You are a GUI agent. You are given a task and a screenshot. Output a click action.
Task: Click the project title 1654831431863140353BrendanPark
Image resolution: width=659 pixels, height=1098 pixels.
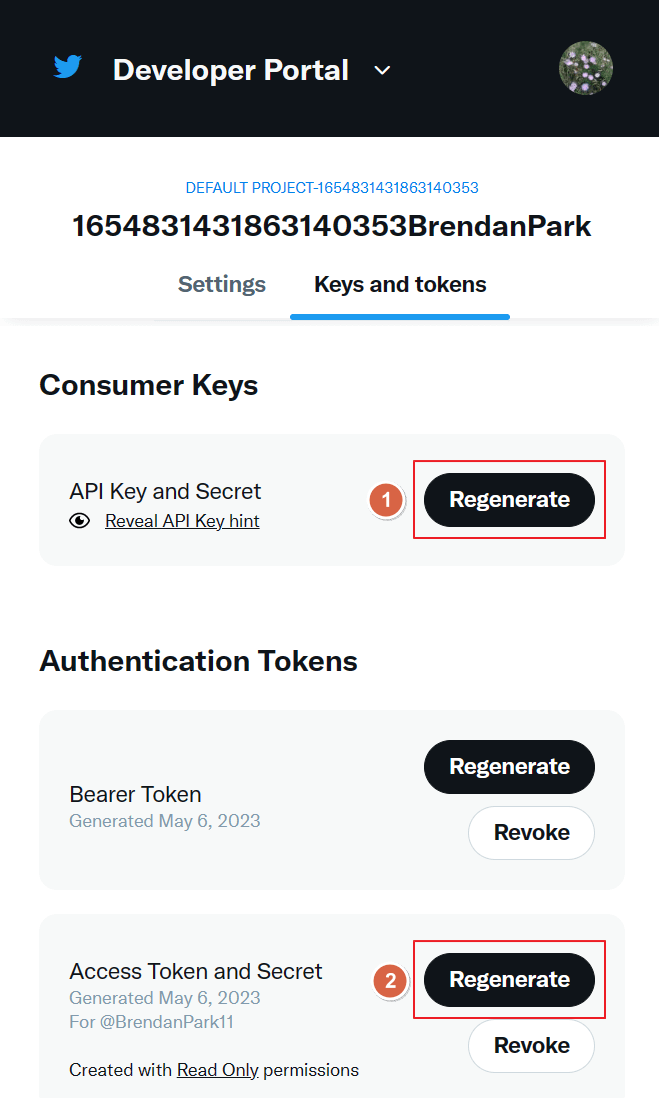tap(330, 226)
